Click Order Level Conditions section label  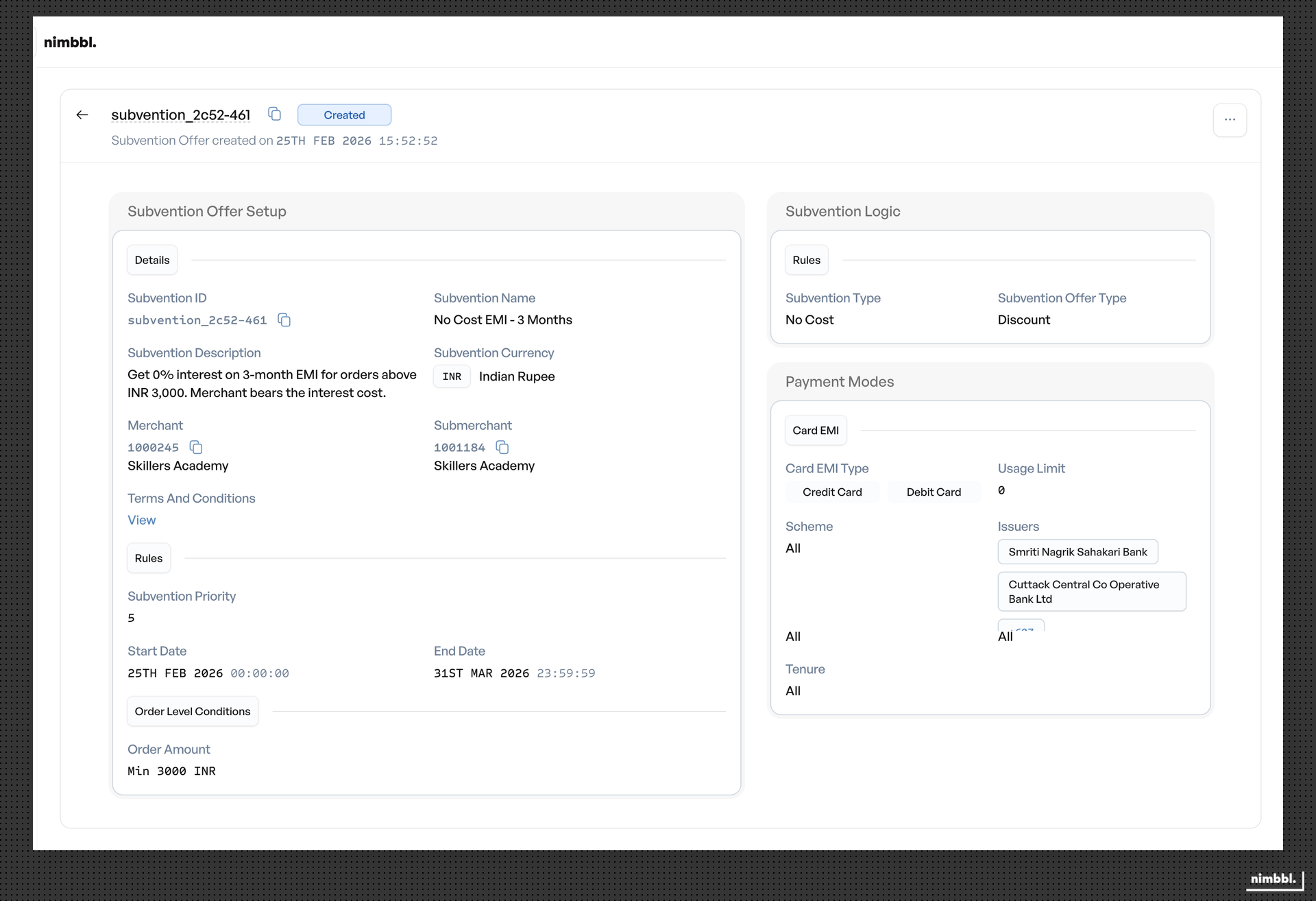pyautogui.click(x=193, y=712)
